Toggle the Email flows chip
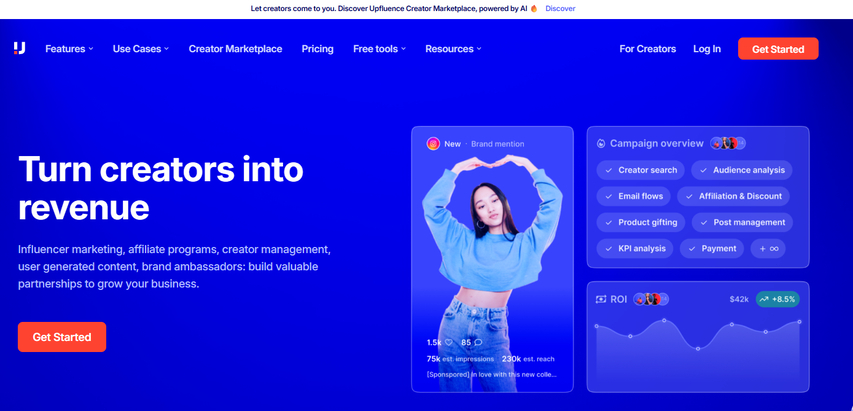Screen dimensions: 853x411 point(634,196)
